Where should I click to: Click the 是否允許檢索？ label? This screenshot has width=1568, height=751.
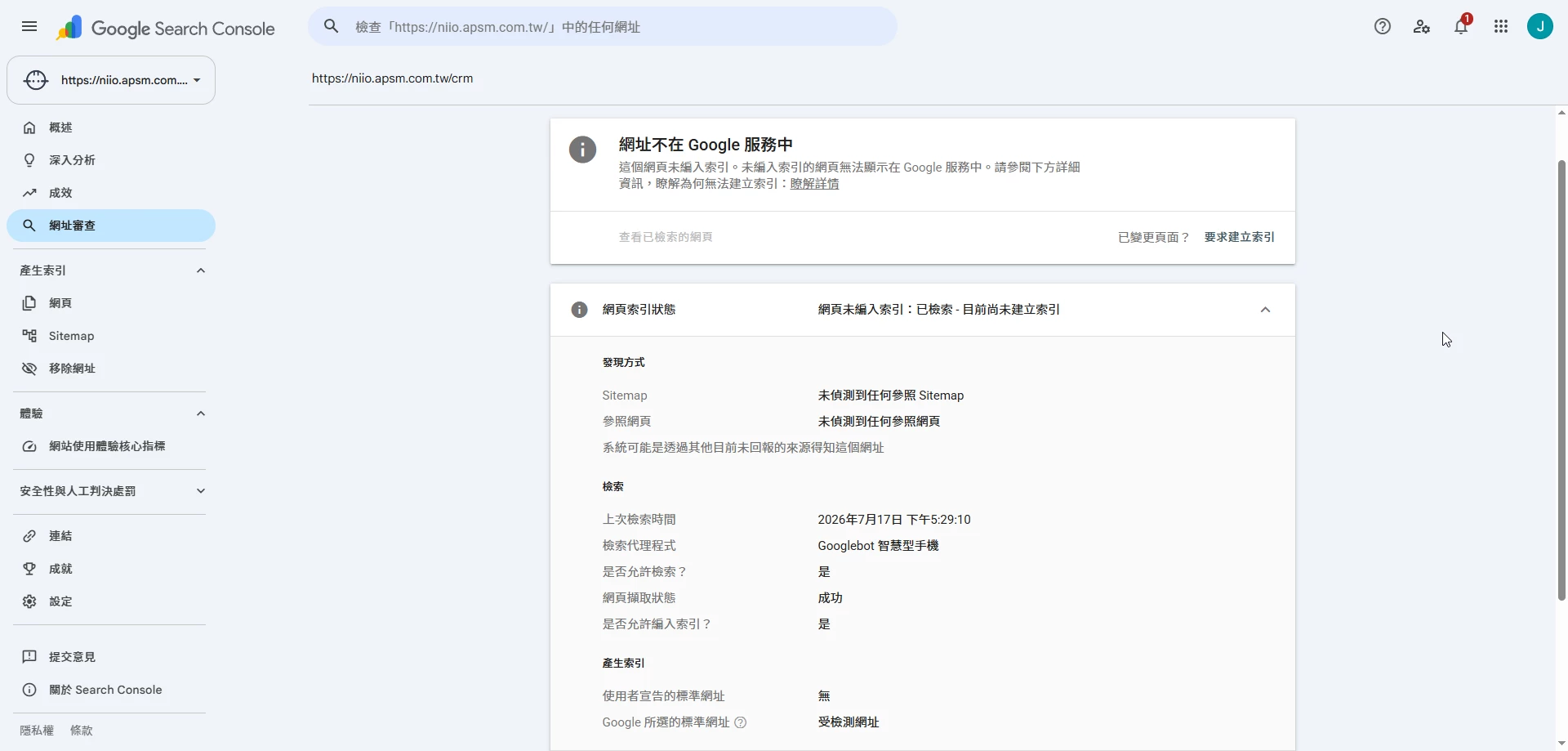pyautogui.click(x=644, y=572)
